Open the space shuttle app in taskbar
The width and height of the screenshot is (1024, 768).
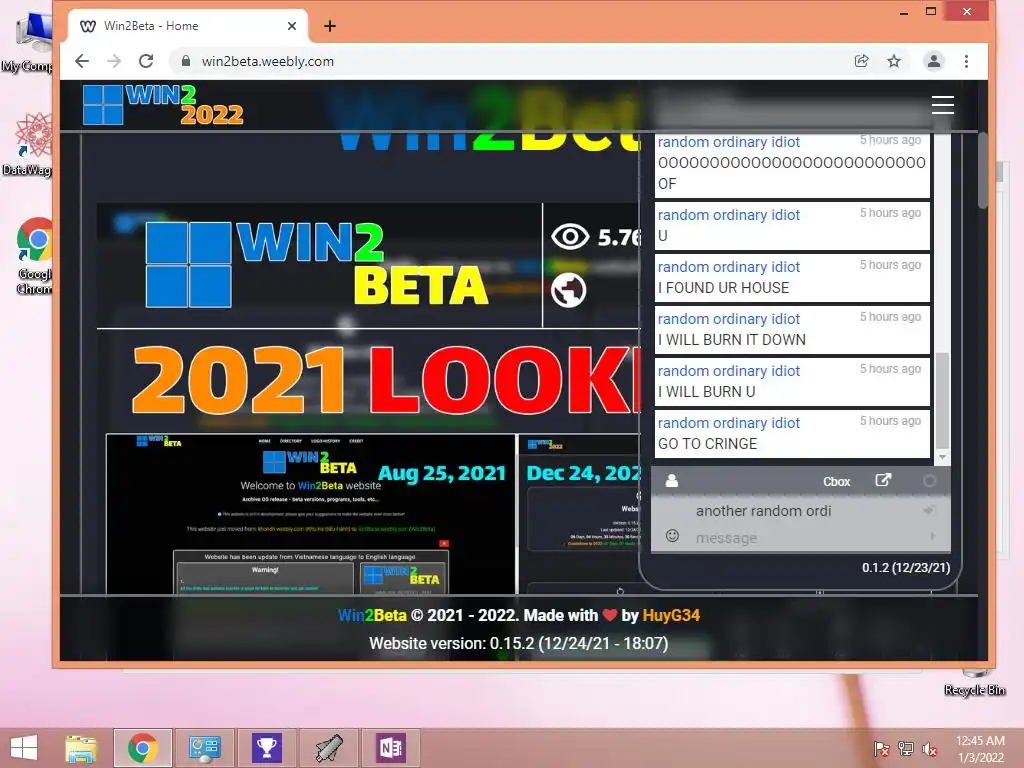point(328,748)
